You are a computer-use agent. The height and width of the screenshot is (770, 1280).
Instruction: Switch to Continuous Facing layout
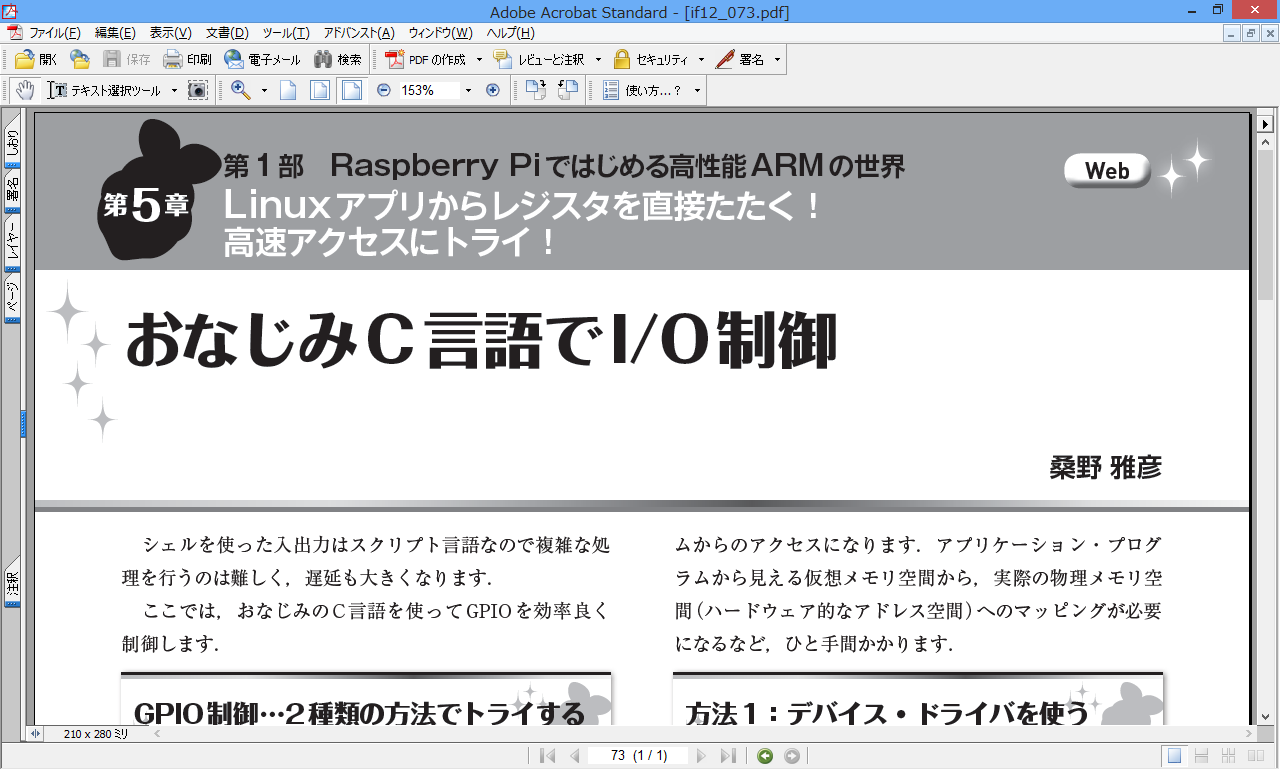pos(1228,756)
